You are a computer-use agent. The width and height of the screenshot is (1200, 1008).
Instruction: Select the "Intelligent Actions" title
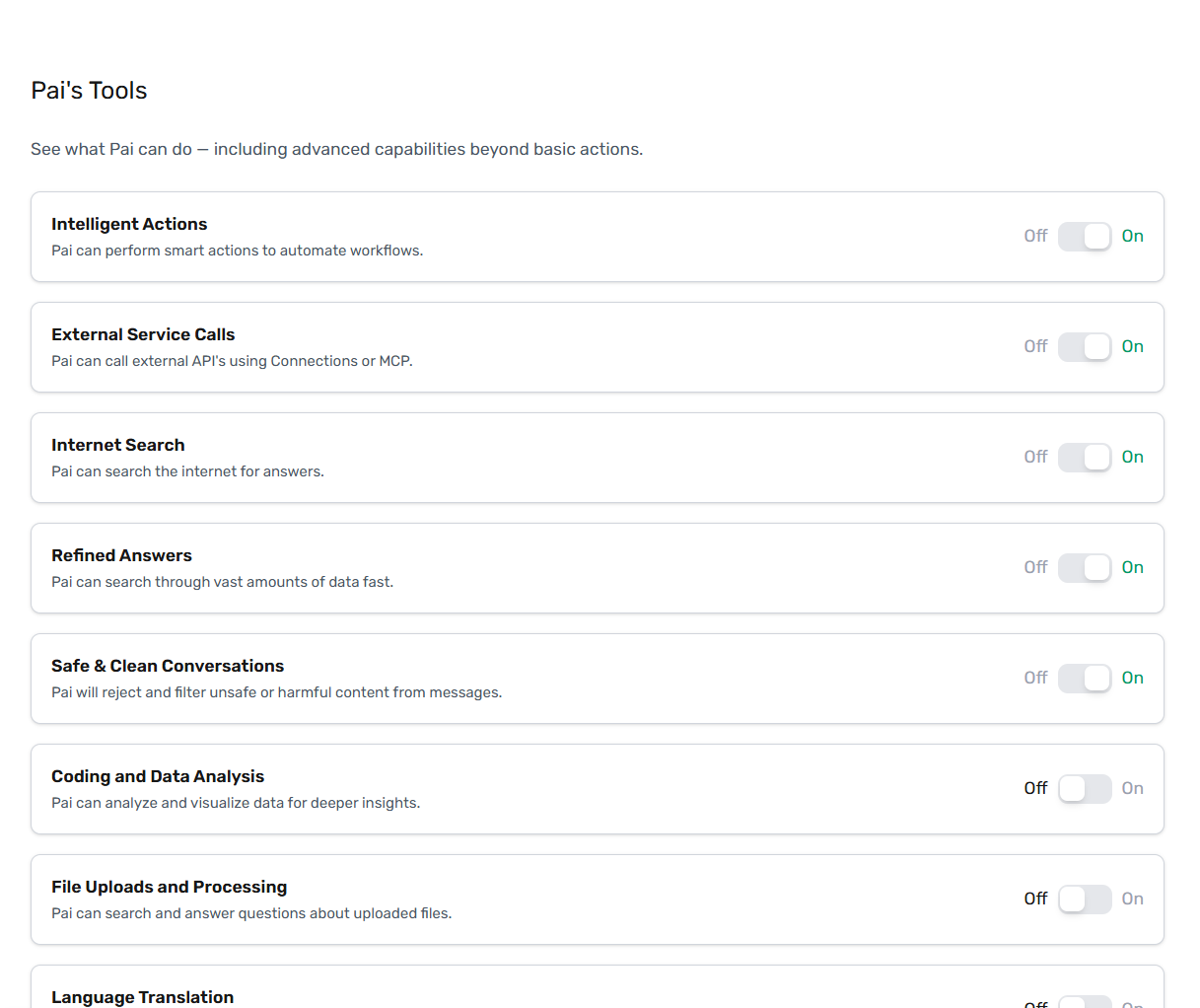[x=129, y=224]
